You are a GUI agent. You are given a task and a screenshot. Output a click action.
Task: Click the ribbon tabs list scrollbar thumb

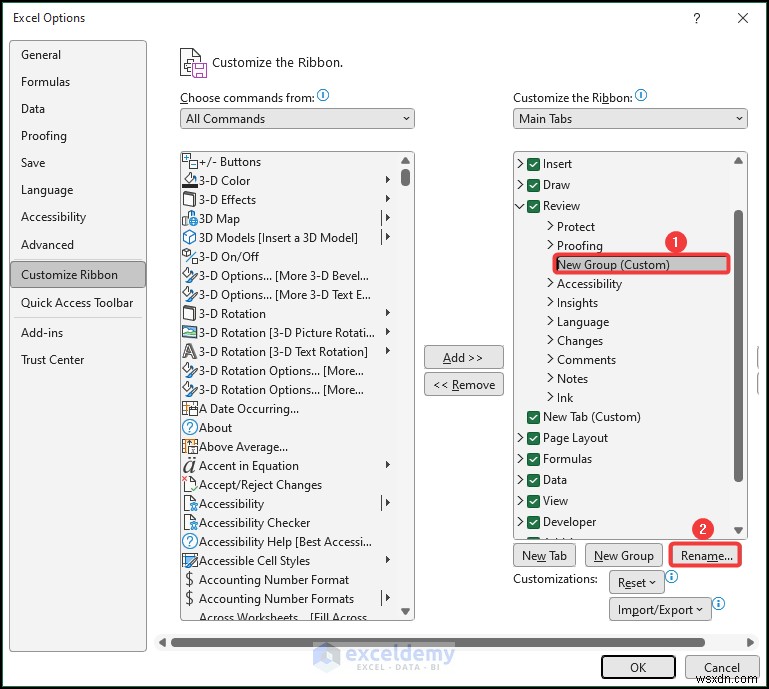[x=738, y=346]
